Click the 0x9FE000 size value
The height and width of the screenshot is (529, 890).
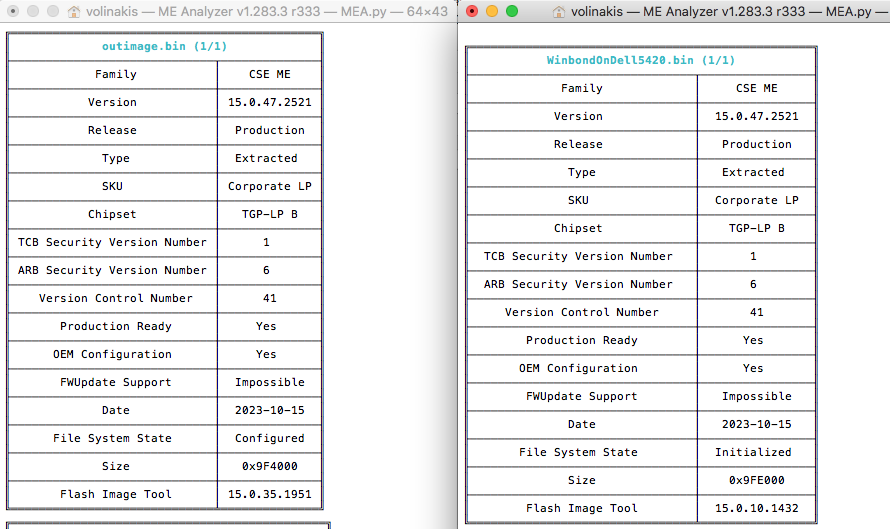pyautogui.click(x=756, y=480)
